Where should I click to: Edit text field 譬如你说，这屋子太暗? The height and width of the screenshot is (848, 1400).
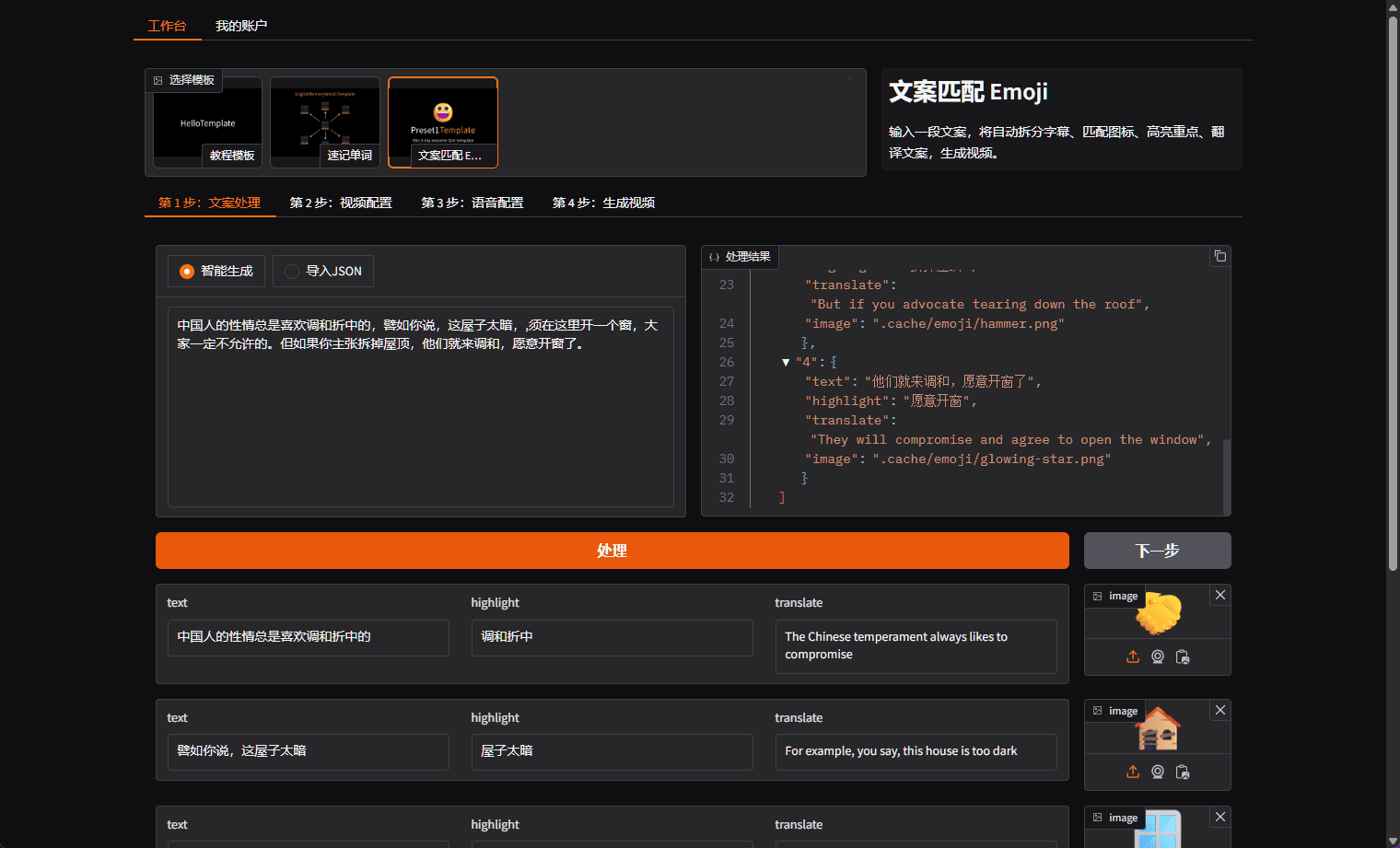[309, 751]
